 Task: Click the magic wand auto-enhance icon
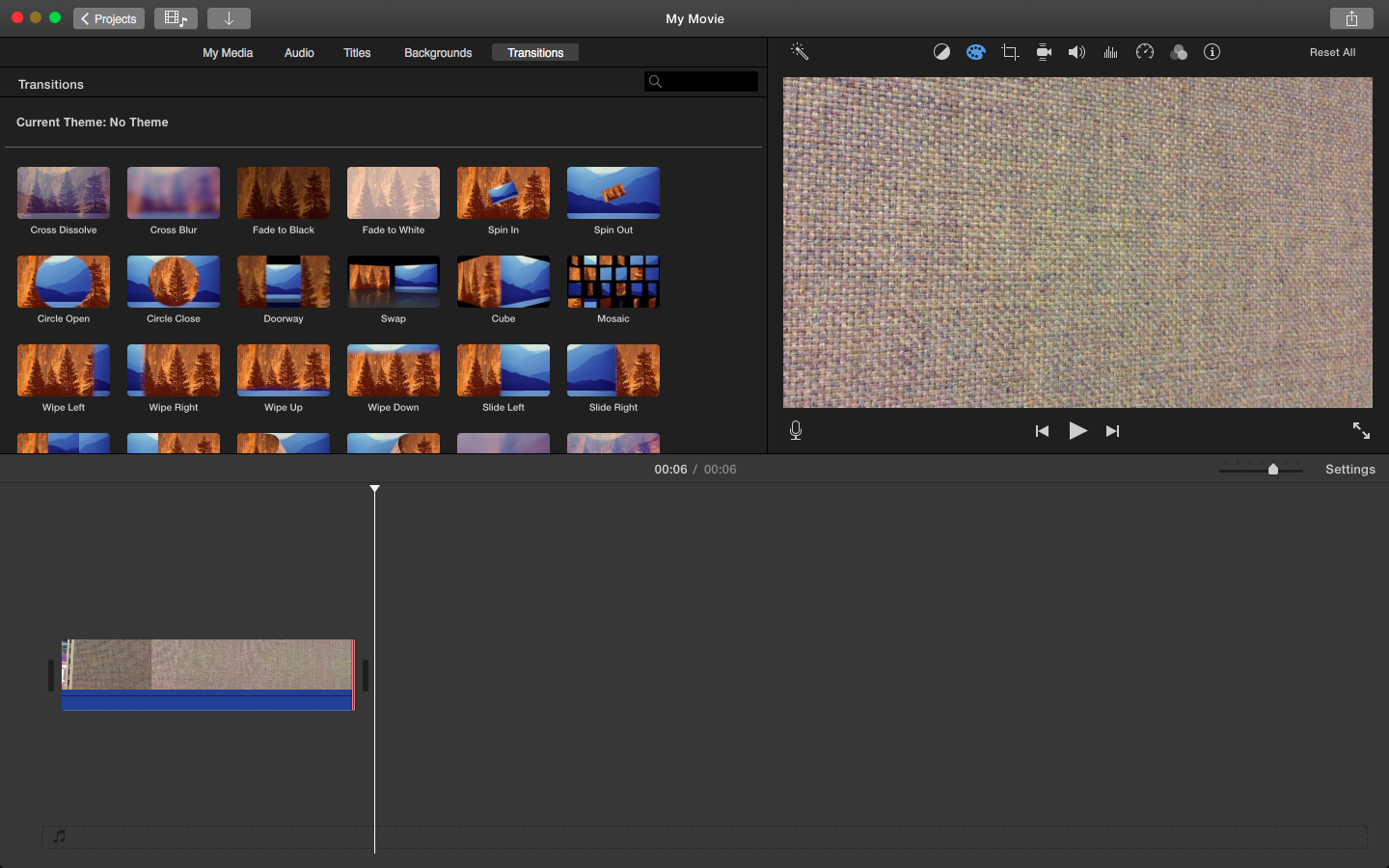click(800, 52)
